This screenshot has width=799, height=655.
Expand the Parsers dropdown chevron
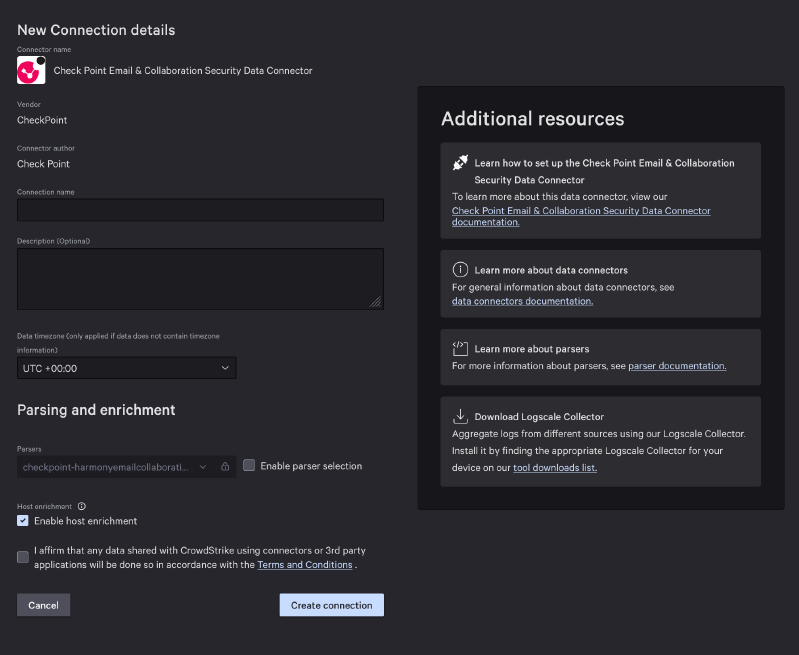pos(204,467)
